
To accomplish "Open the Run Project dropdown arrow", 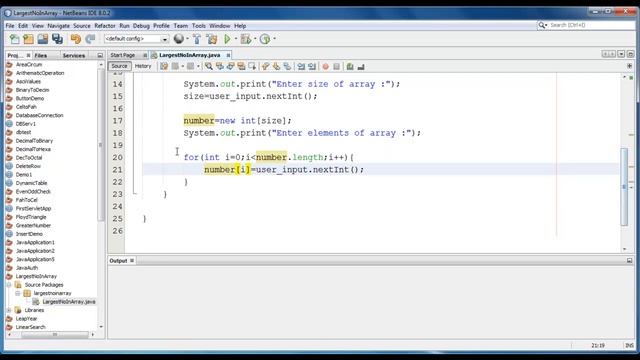I will pyautogui.click(x=236, y=39).
